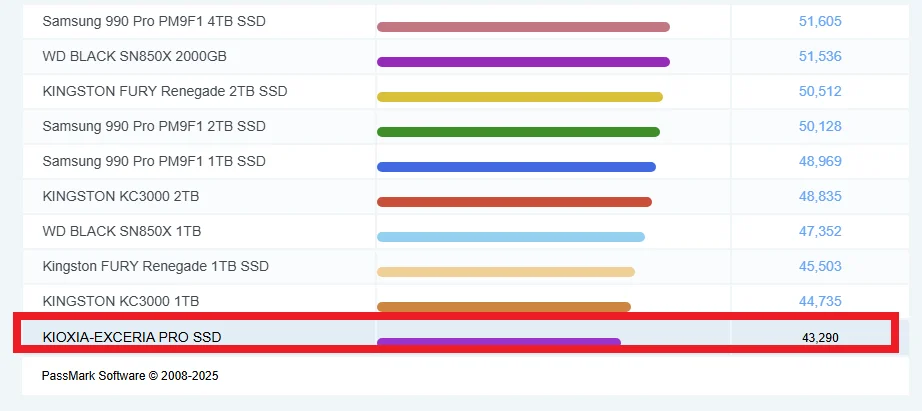The image size is (922, 411).
Task: Click WD BLACK SN850X 2000GB name
Action: tap(141, 56)
